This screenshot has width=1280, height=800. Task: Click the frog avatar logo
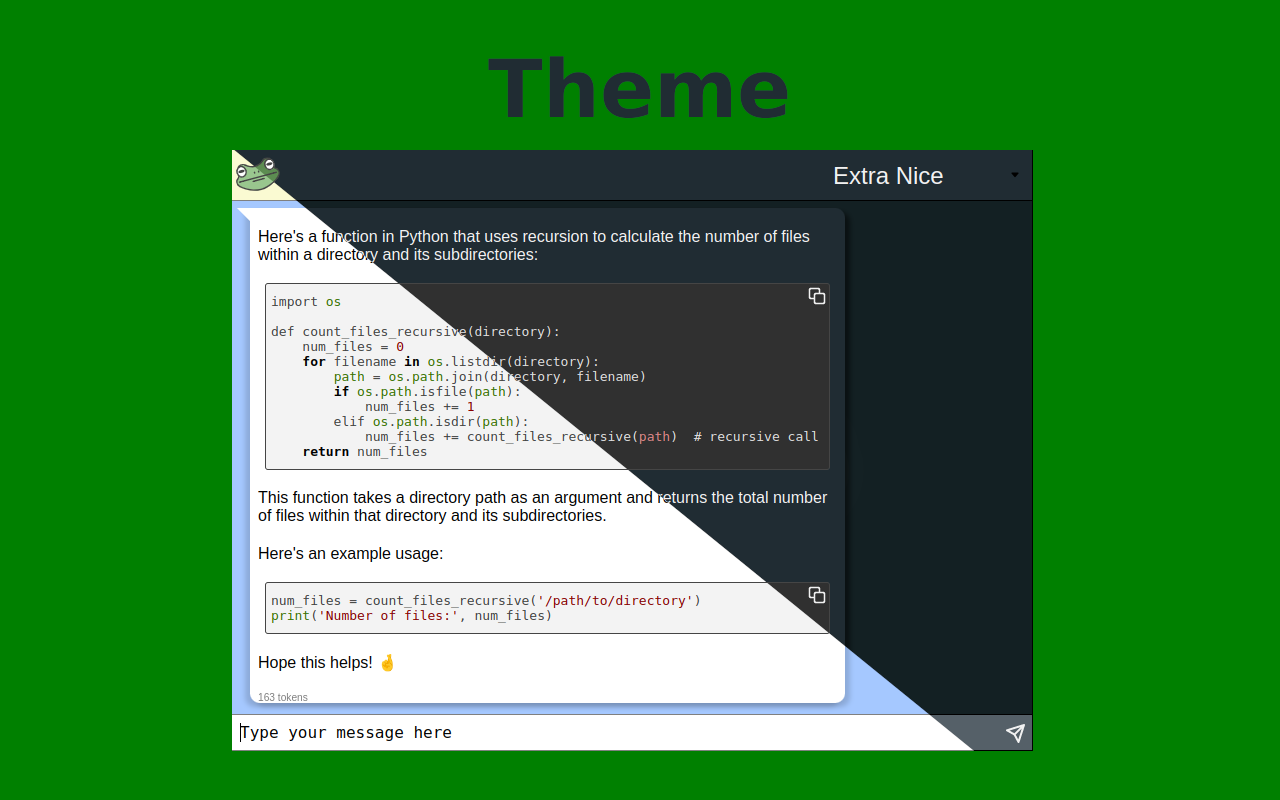pyautogui.click(x=257, y=174)
